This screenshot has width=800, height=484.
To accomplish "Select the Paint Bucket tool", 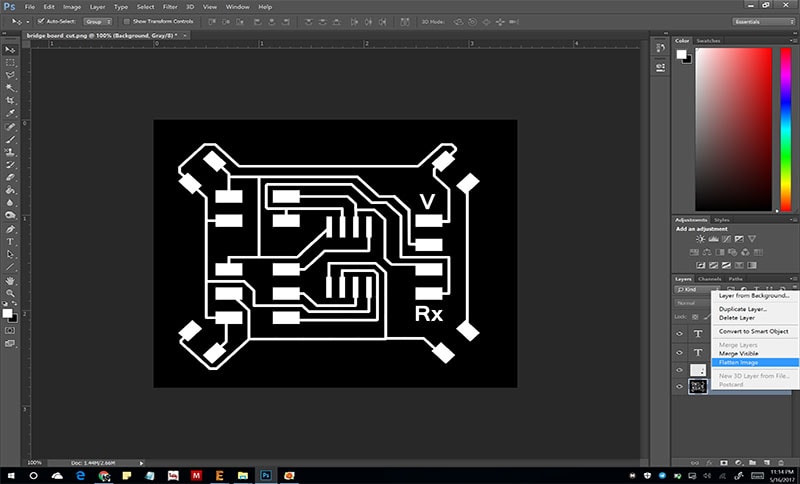I will tap(10, 190).
